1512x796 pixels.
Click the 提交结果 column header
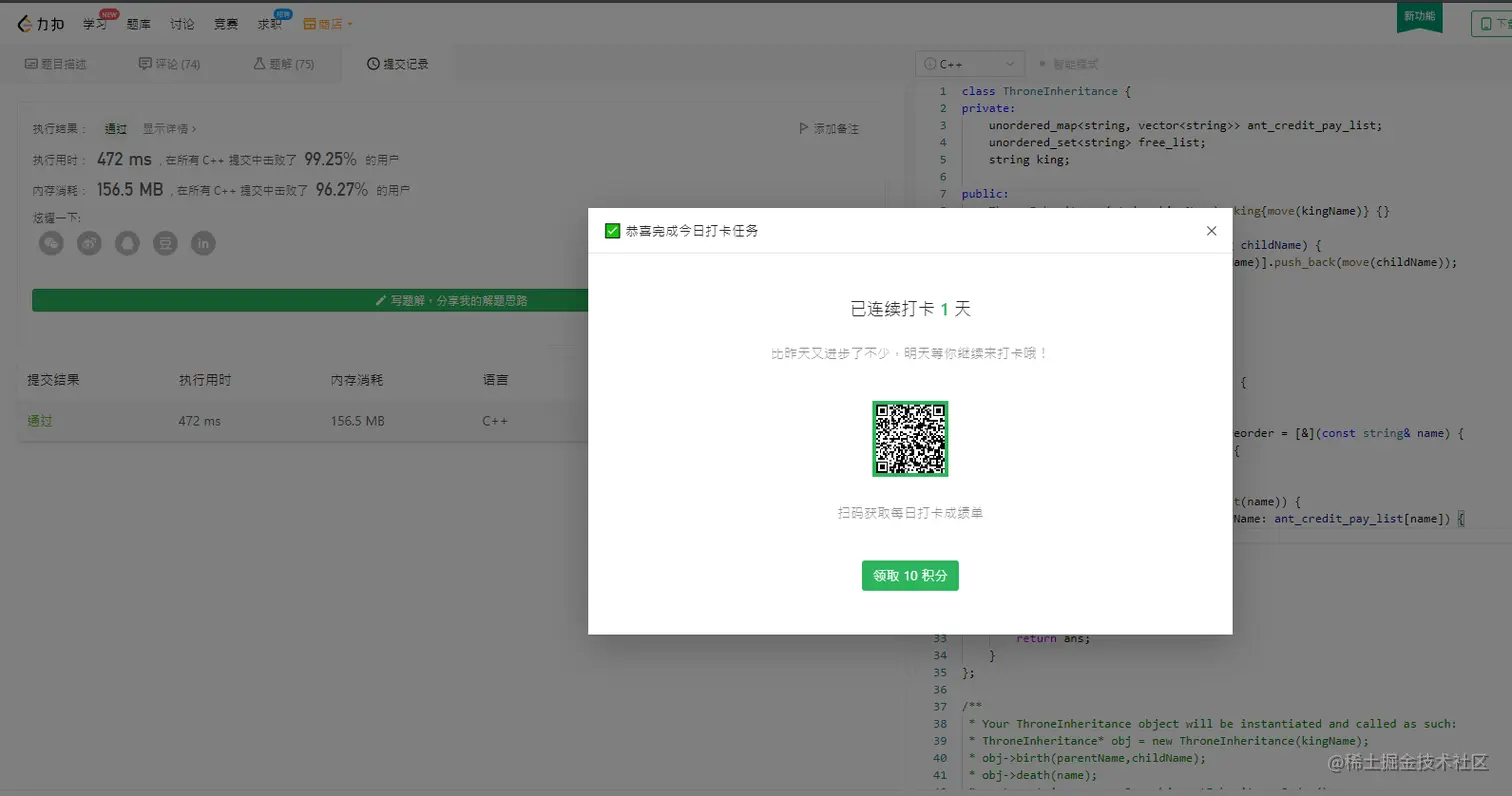[x=53, y=380]
